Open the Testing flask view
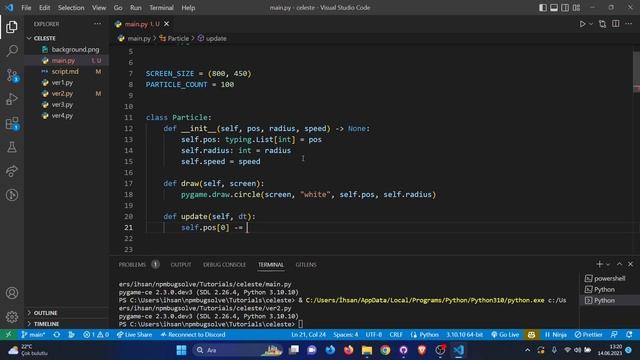Viewport: 640px width, 360px height. coord(12,147)
